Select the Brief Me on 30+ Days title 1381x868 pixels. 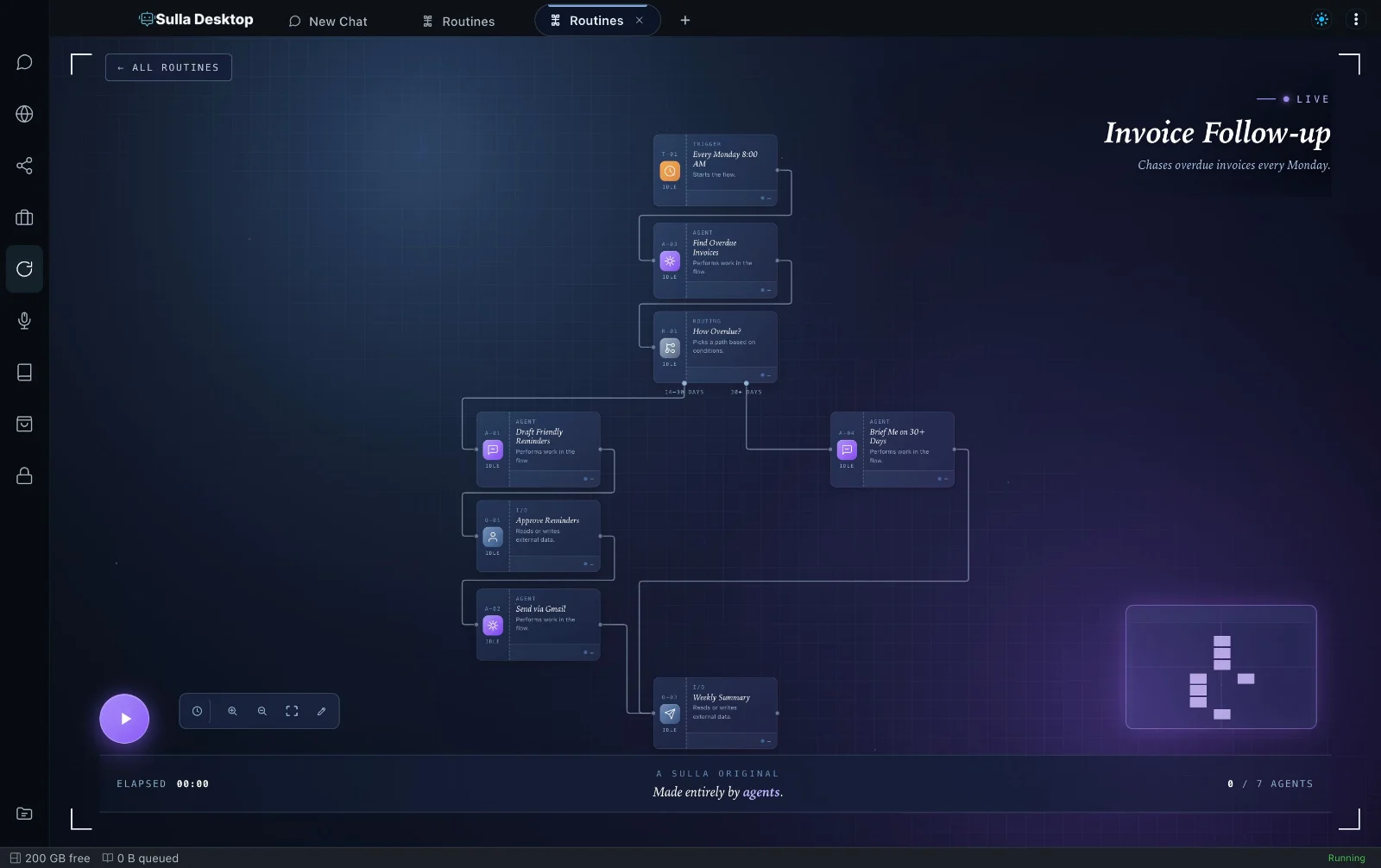point(897,437)
